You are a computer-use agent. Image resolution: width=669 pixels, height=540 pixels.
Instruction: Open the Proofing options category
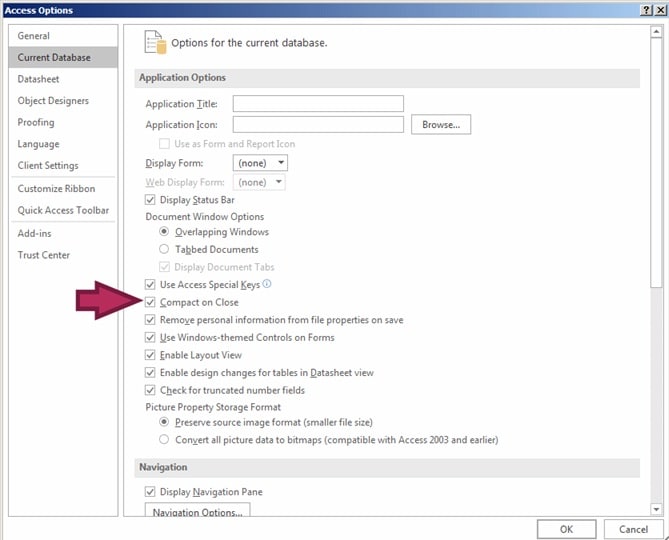coord(63,122)
